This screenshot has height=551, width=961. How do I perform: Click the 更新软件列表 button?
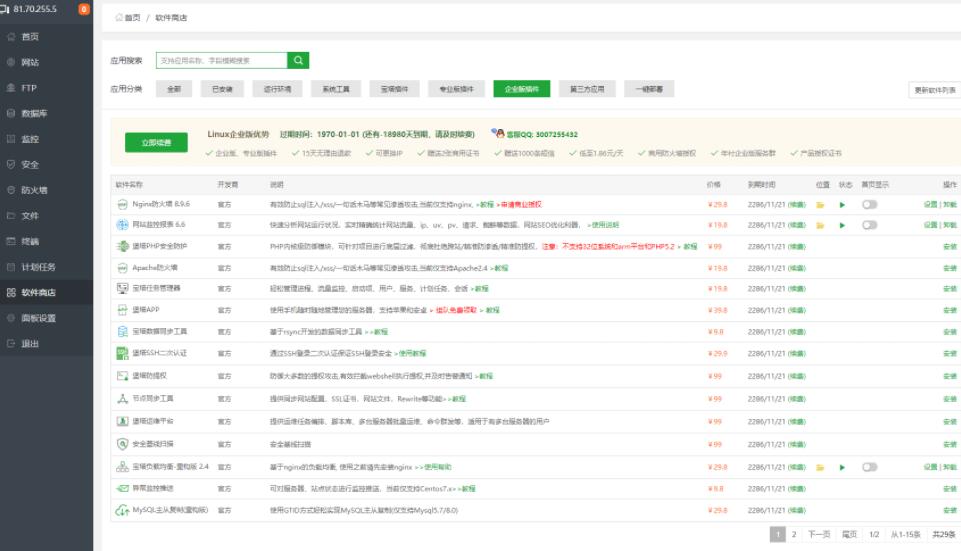click(x=935, y=90)
